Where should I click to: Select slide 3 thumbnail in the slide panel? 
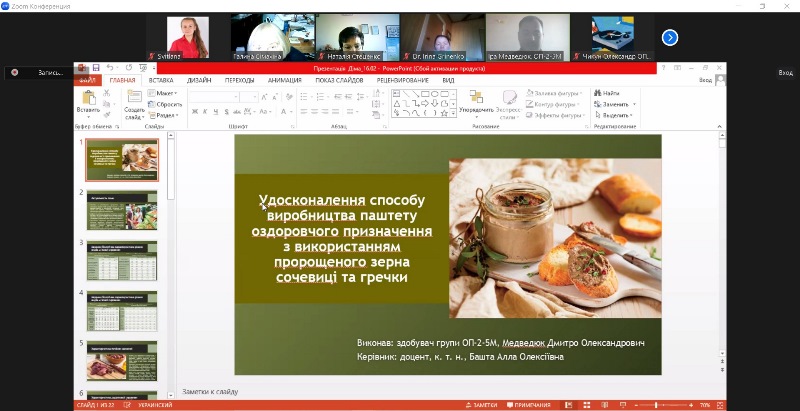pyautogui.click(x=122, y=260)
